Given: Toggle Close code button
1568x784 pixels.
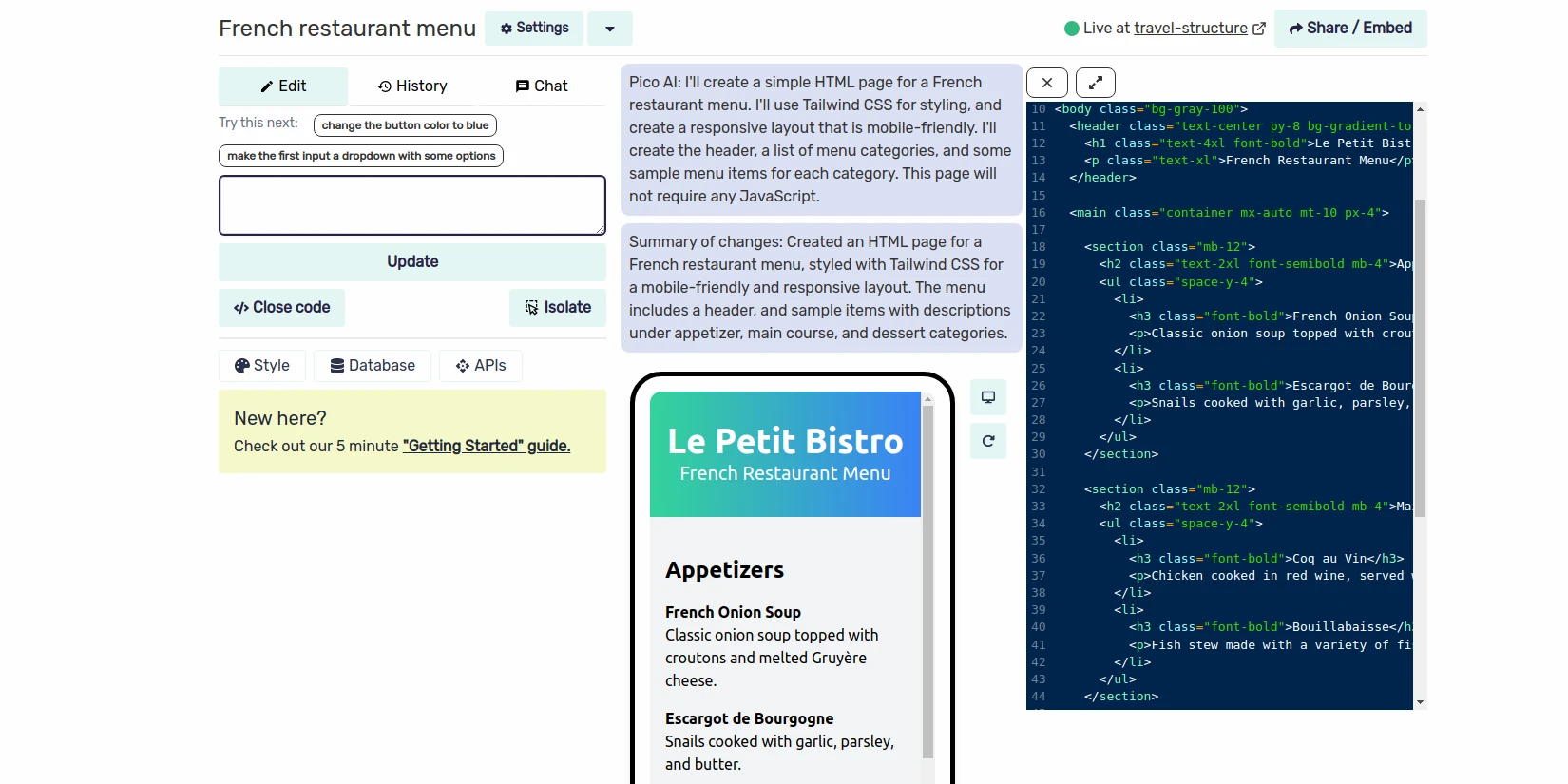Looking at the screenshot, I should (282, 308).
